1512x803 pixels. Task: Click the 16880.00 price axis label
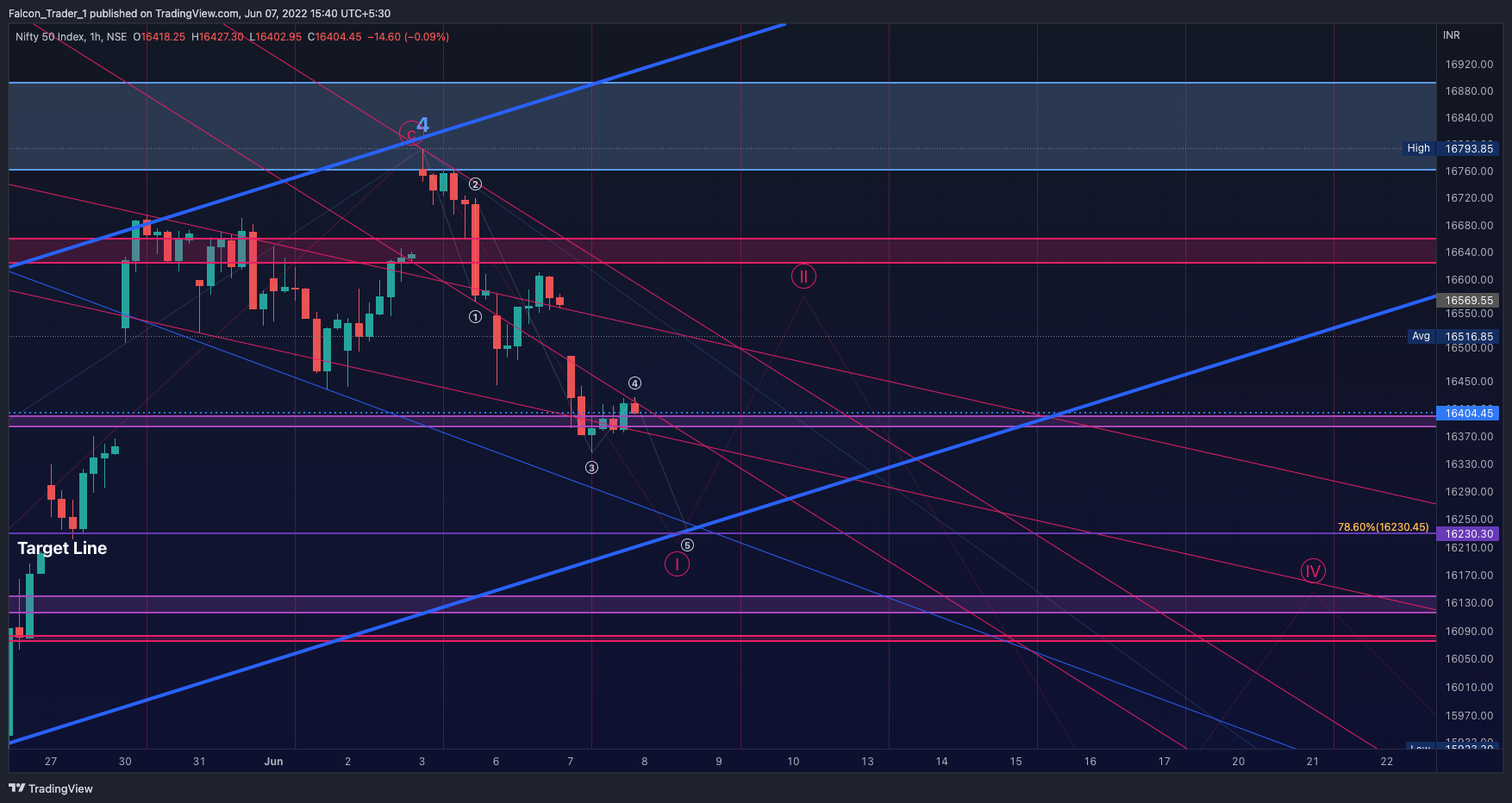point(1469,91)
